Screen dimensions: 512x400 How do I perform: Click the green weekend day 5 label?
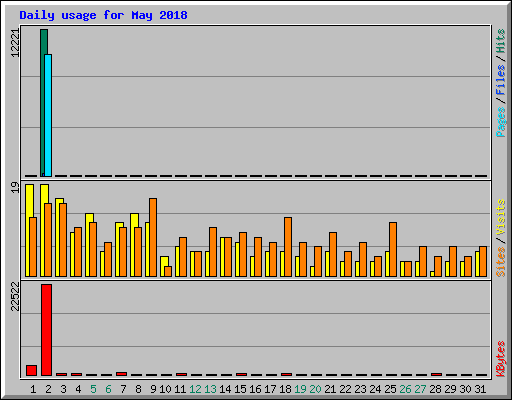click(x=93, y=389)
